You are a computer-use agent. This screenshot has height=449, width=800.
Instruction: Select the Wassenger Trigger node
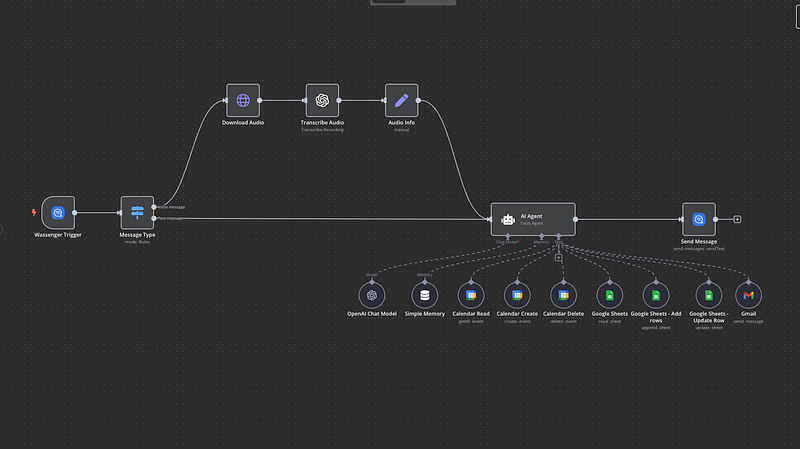tap(58, 213)
